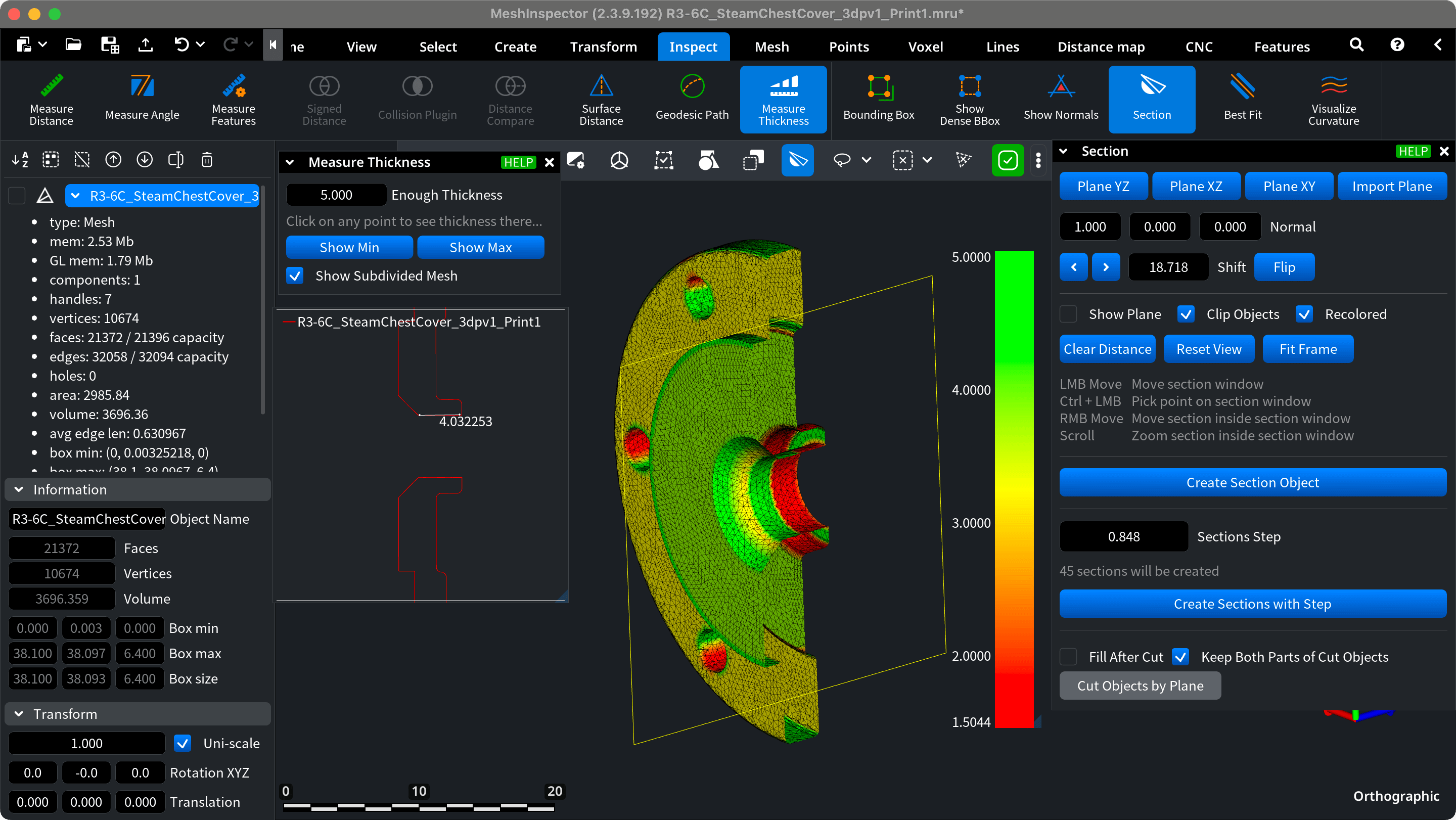Switch to the Mesh ribbon tab
This screenshot has width=1456, height=820.
pyautogui.click(x=771, y=47)
